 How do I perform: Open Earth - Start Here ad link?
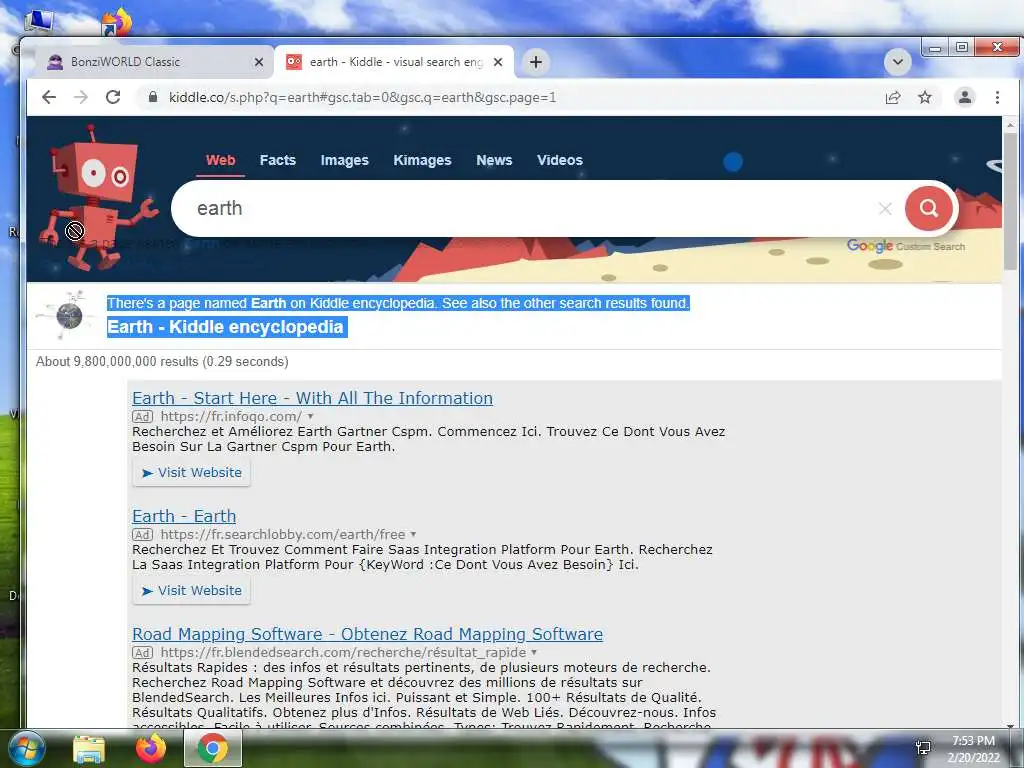tap(312, 398)
